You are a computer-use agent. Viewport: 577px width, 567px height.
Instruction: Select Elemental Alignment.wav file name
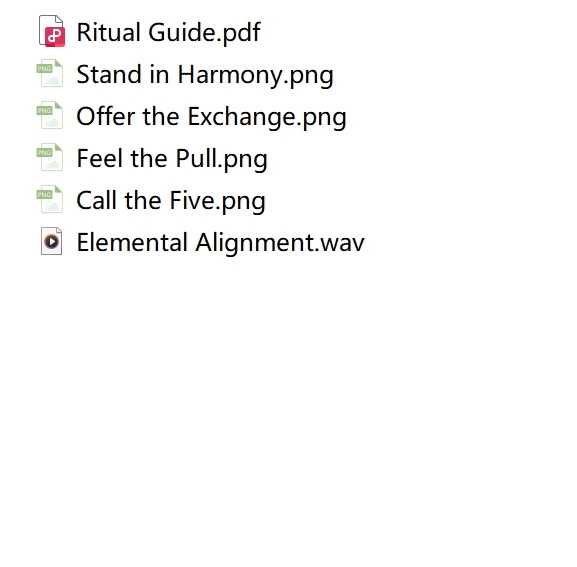[220, 242]
